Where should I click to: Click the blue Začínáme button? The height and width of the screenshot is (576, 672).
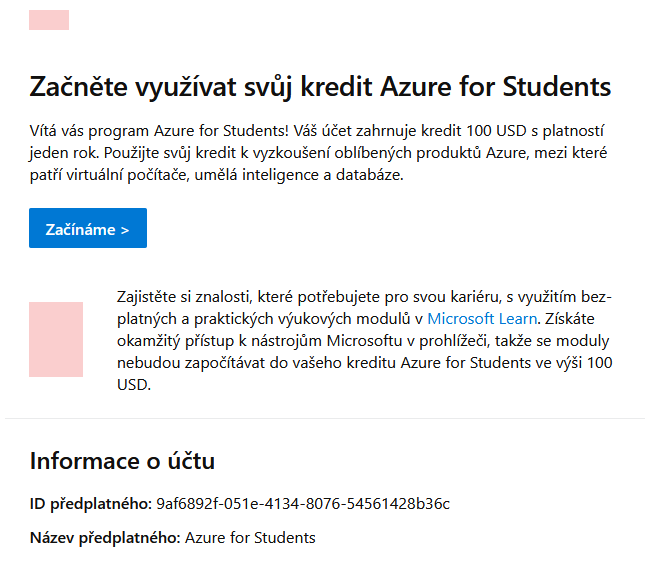88,228
